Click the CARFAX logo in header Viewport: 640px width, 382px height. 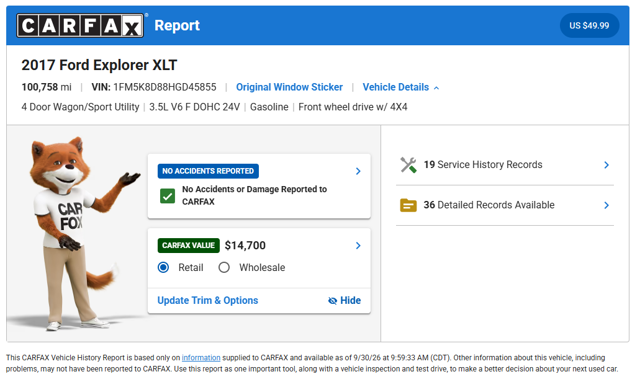[x=80, y=25]
